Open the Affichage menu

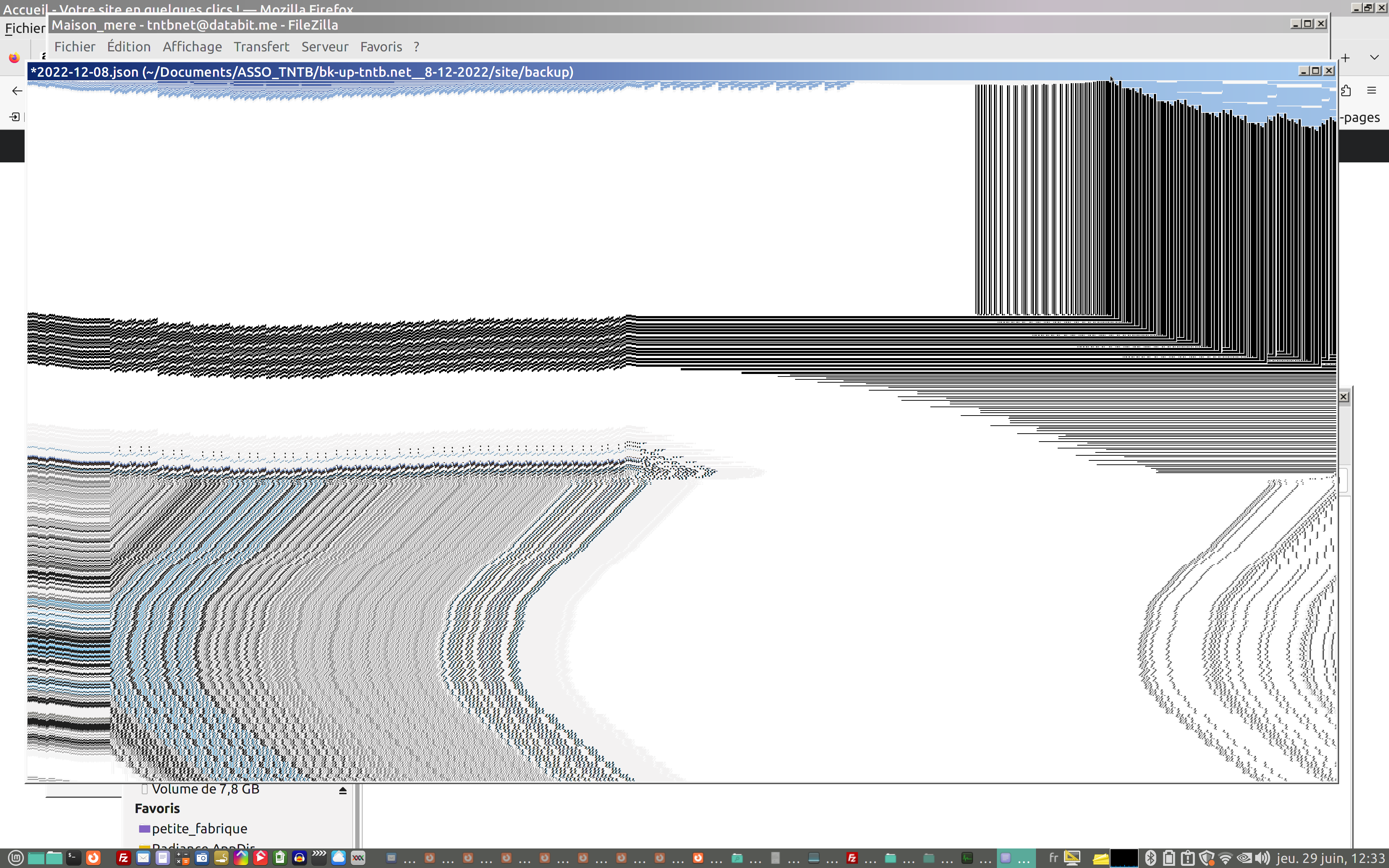(x=192, y=47)
